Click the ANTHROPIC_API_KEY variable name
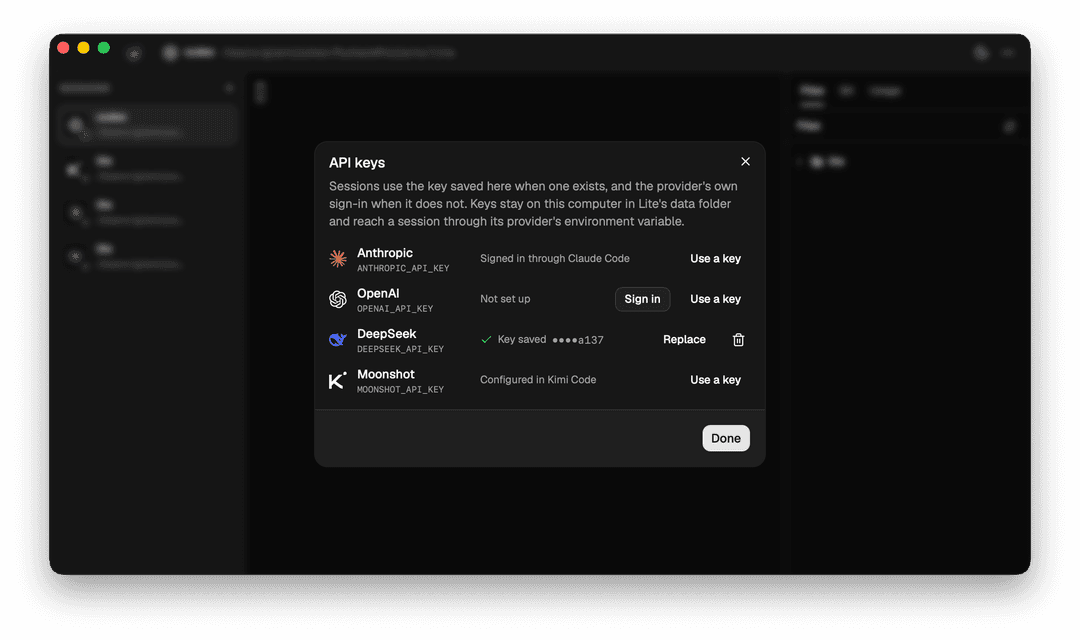The image size is (1080, 640). 403,268
